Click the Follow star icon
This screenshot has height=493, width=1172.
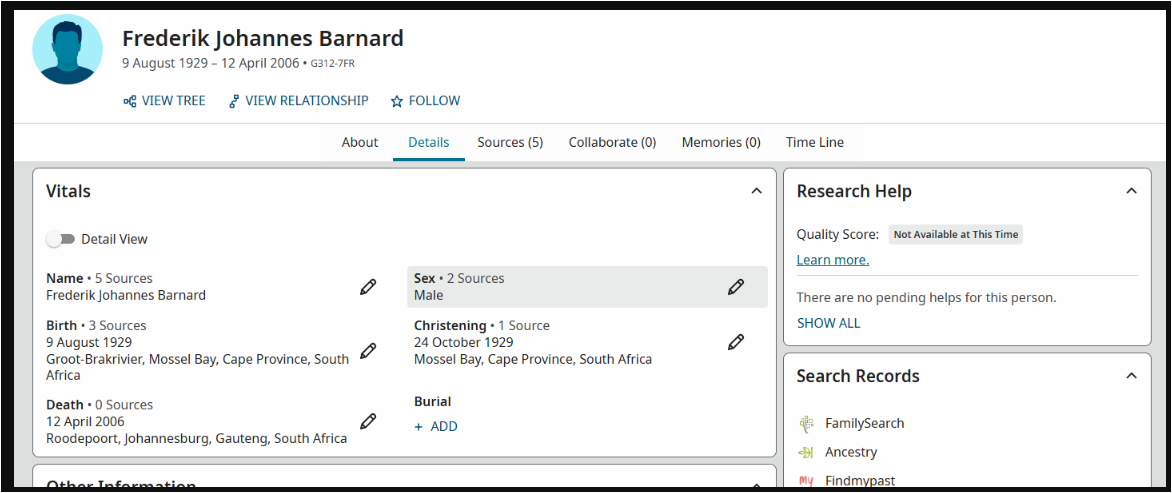tap(396, 101)
